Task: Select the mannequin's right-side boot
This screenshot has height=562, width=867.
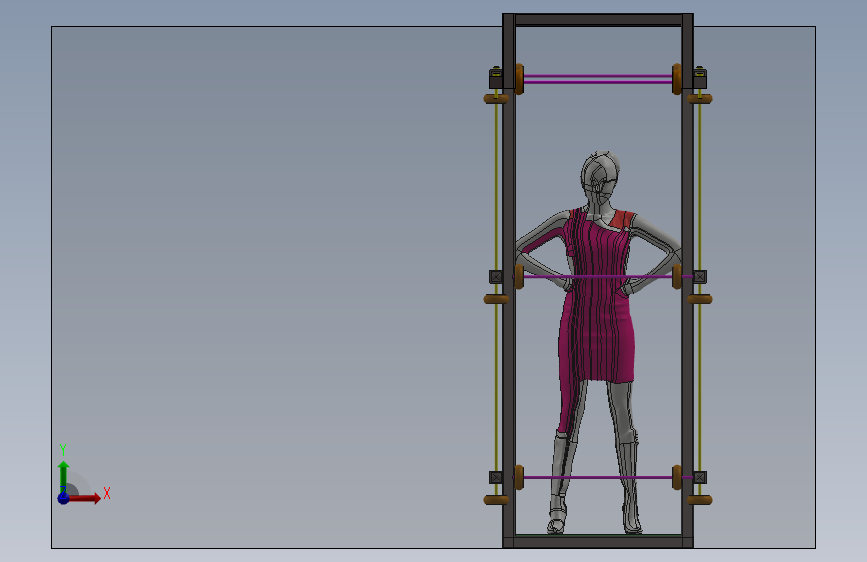Action: pyautogui.click(x=630, y=487)
